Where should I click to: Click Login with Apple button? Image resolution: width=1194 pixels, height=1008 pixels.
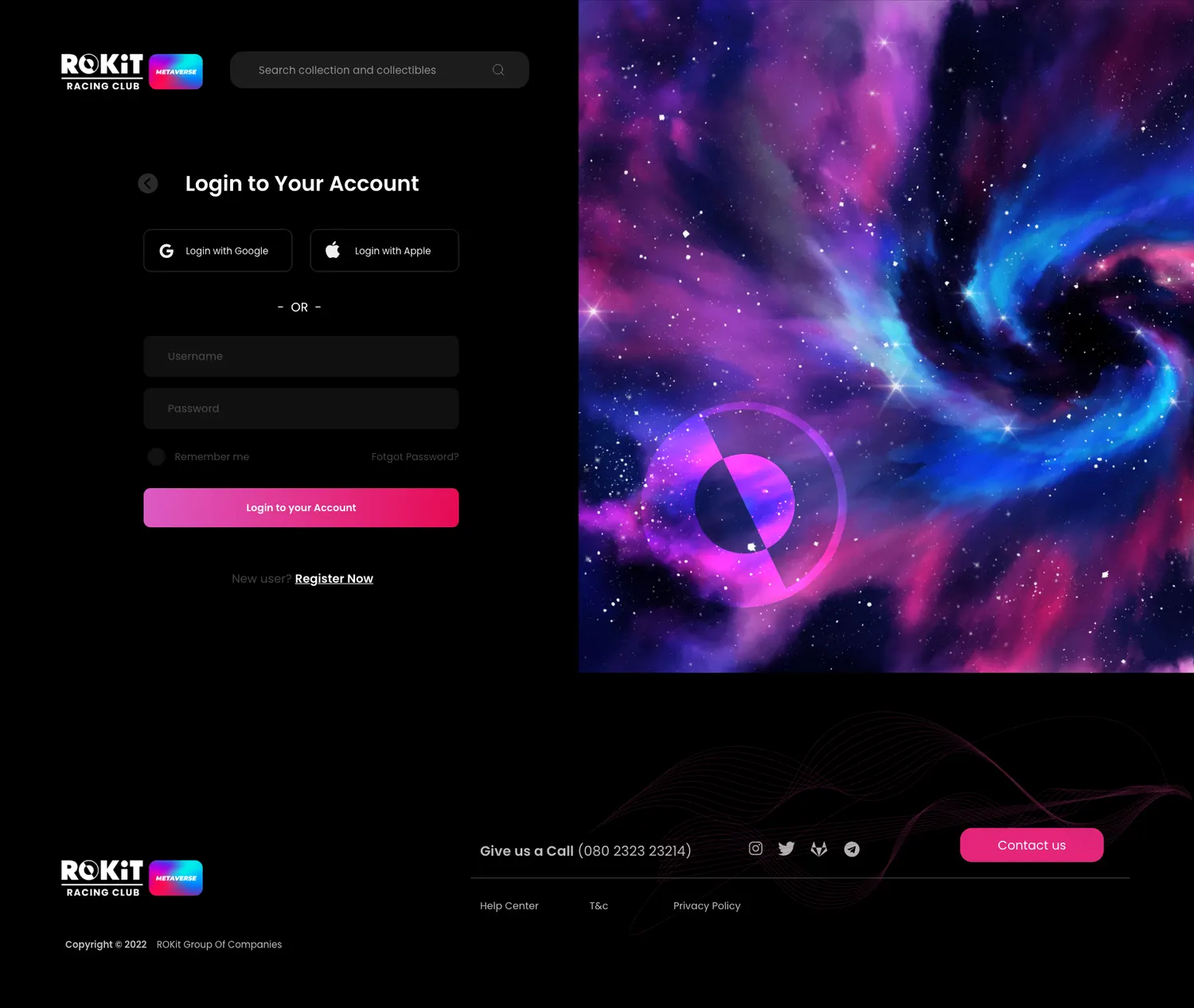(384, 251)
